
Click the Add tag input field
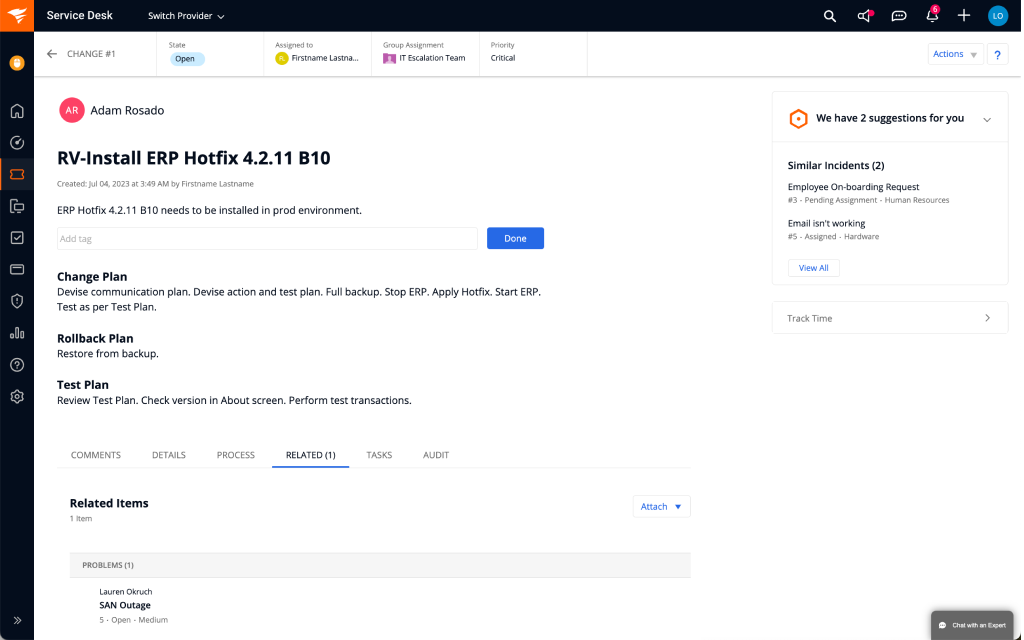click(x=267, y=238)
